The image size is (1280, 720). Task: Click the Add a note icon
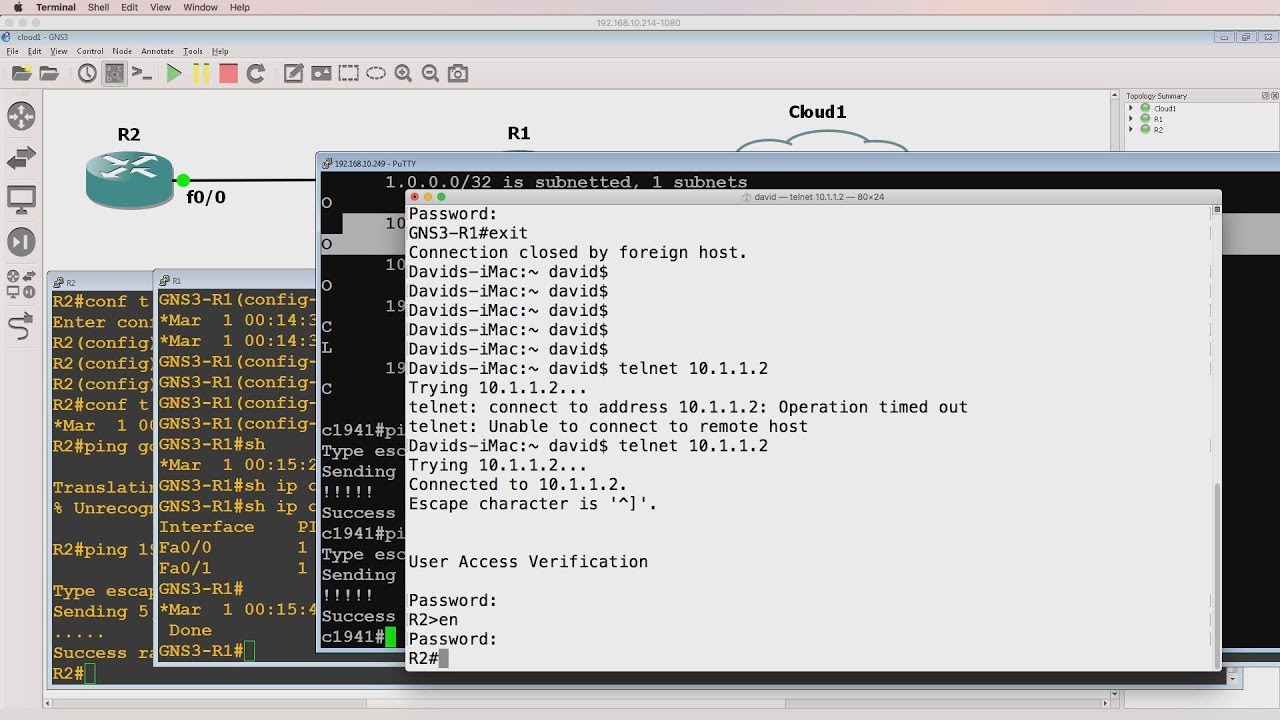[293, 73]
